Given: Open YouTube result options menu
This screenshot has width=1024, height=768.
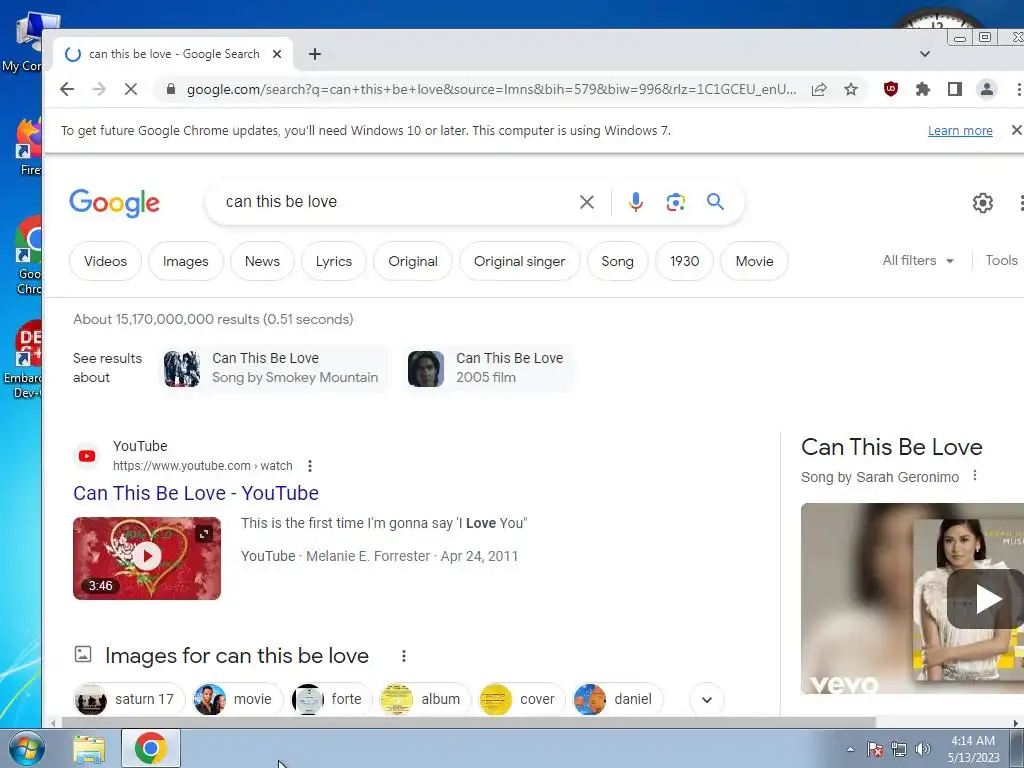Looking at the screenshot, I should [310, 466].
